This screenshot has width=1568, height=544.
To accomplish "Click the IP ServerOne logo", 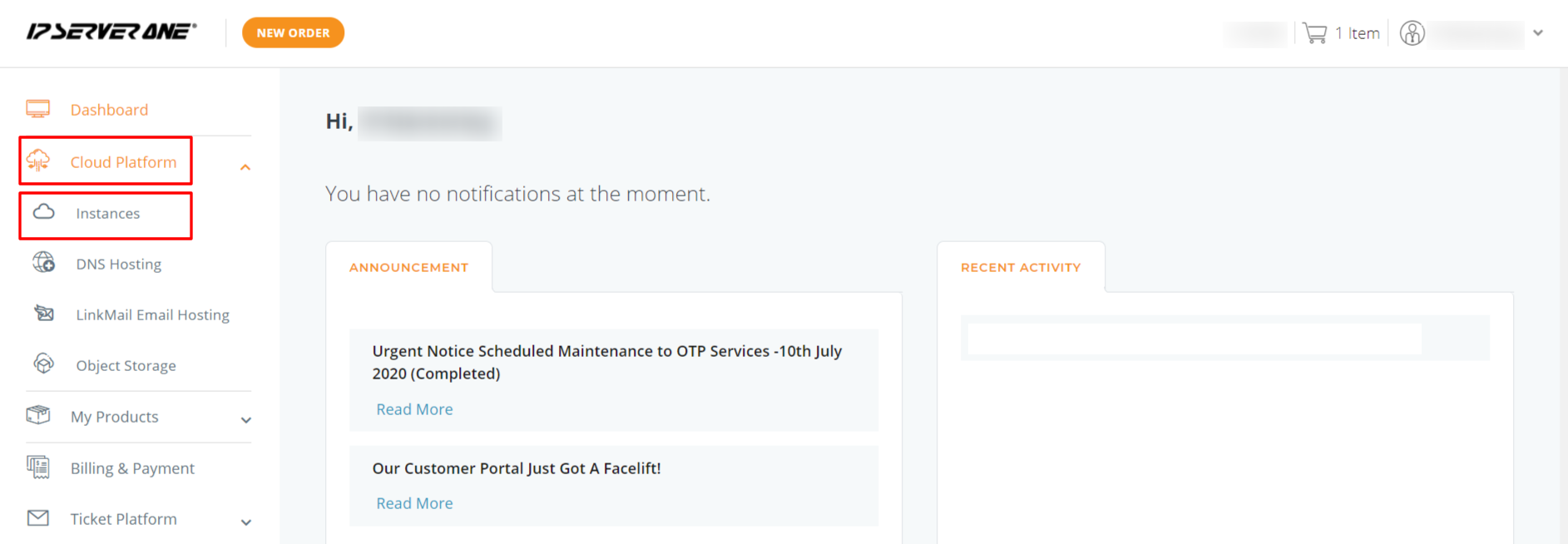I will click(x=111, y=32).
